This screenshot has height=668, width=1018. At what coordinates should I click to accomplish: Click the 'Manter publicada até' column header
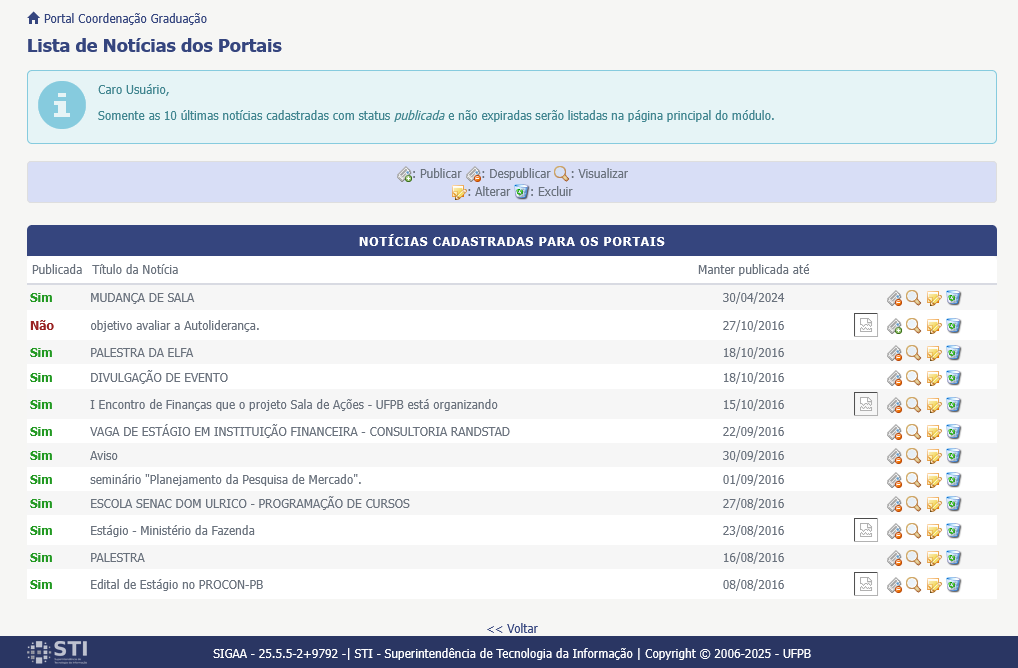click(753, 269)
